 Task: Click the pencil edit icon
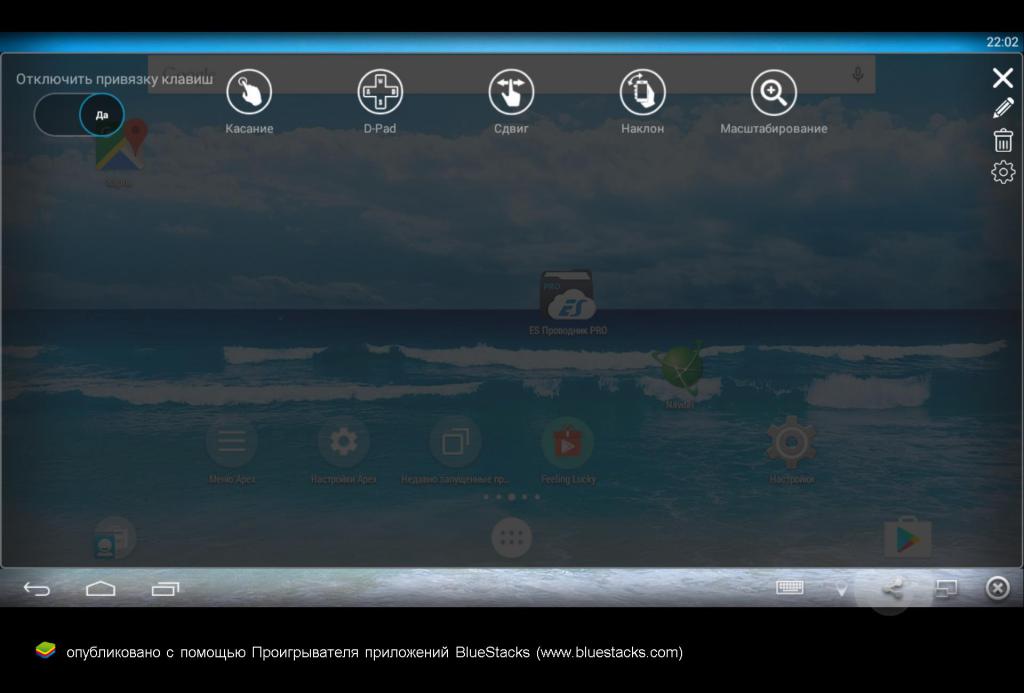pyautogui.click(x=1003, y=108)
